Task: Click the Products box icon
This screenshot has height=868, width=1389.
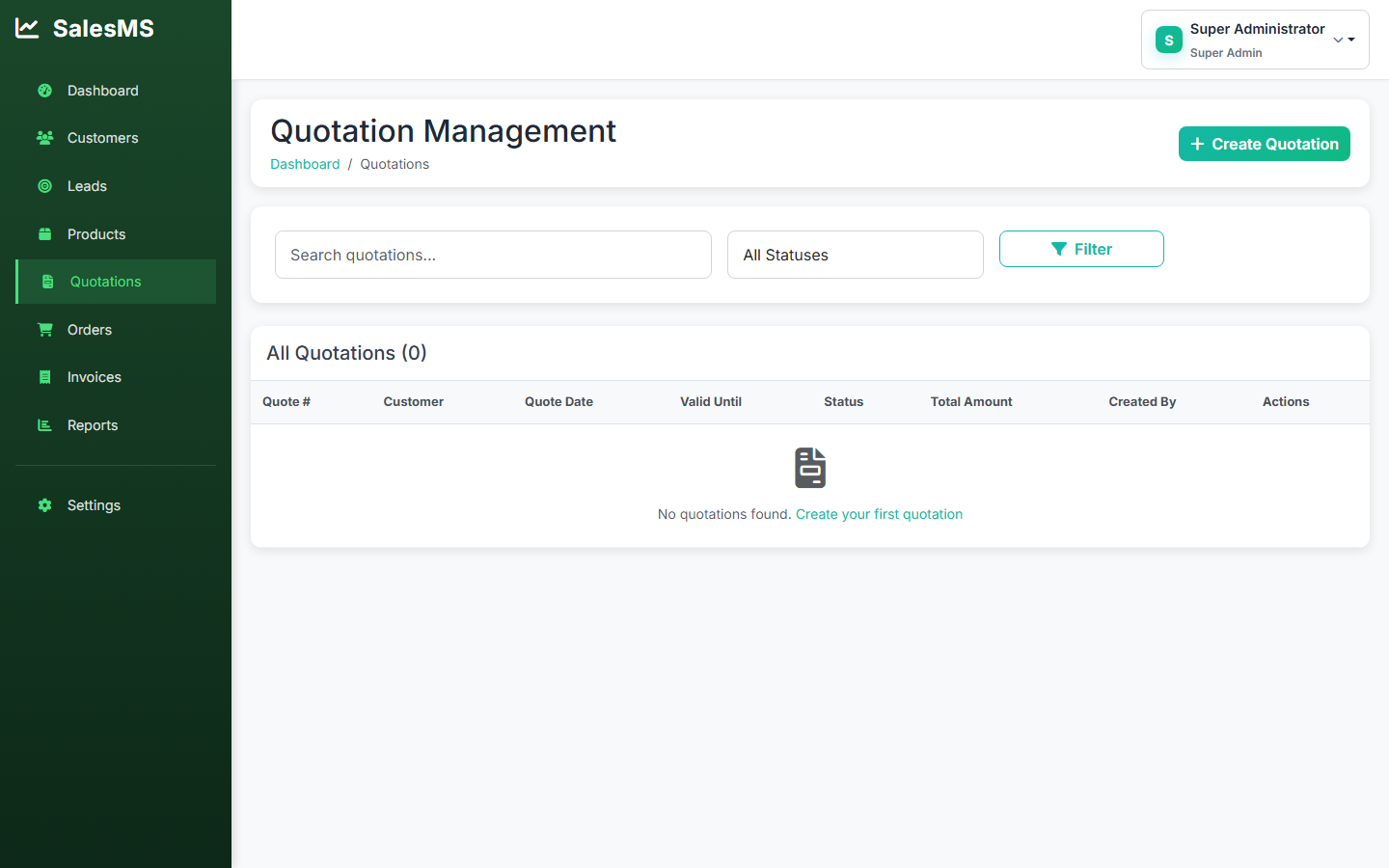Action: coord(44,234)
